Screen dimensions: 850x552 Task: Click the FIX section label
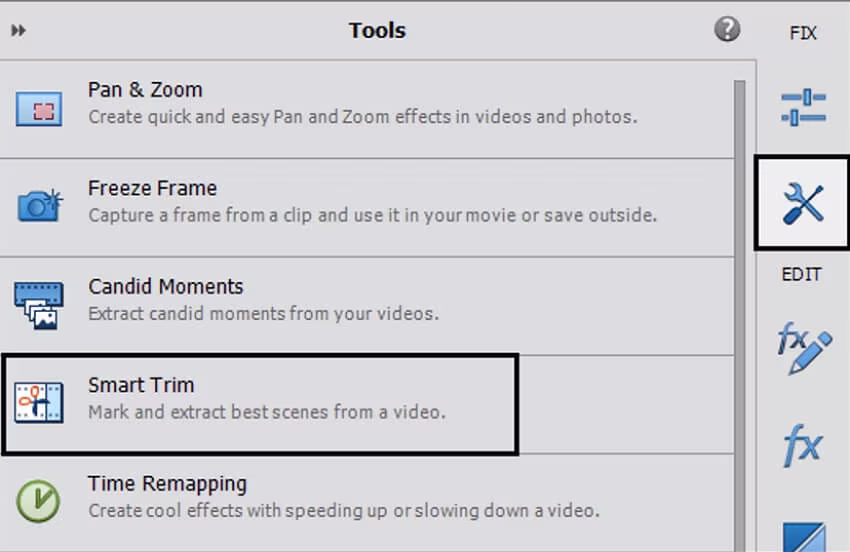[803, 33]
